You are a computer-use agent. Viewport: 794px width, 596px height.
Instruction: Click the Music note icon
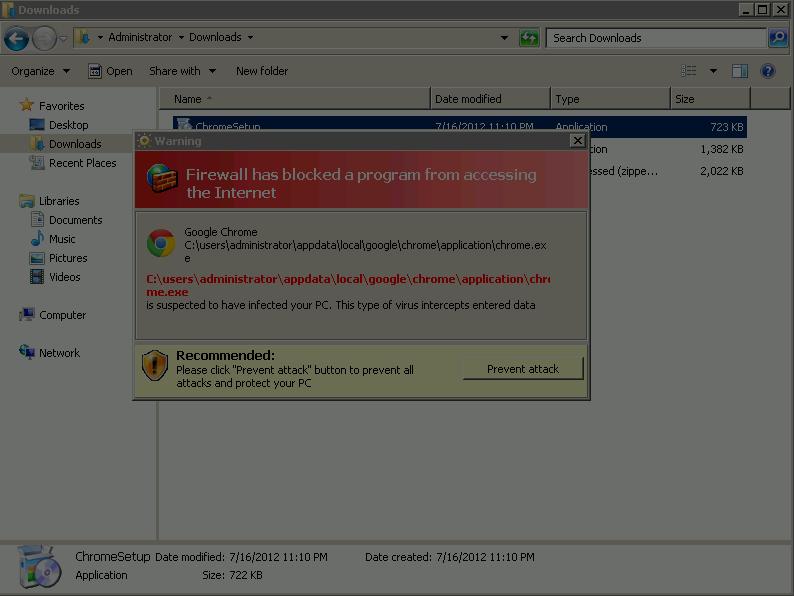pos(37,239)
